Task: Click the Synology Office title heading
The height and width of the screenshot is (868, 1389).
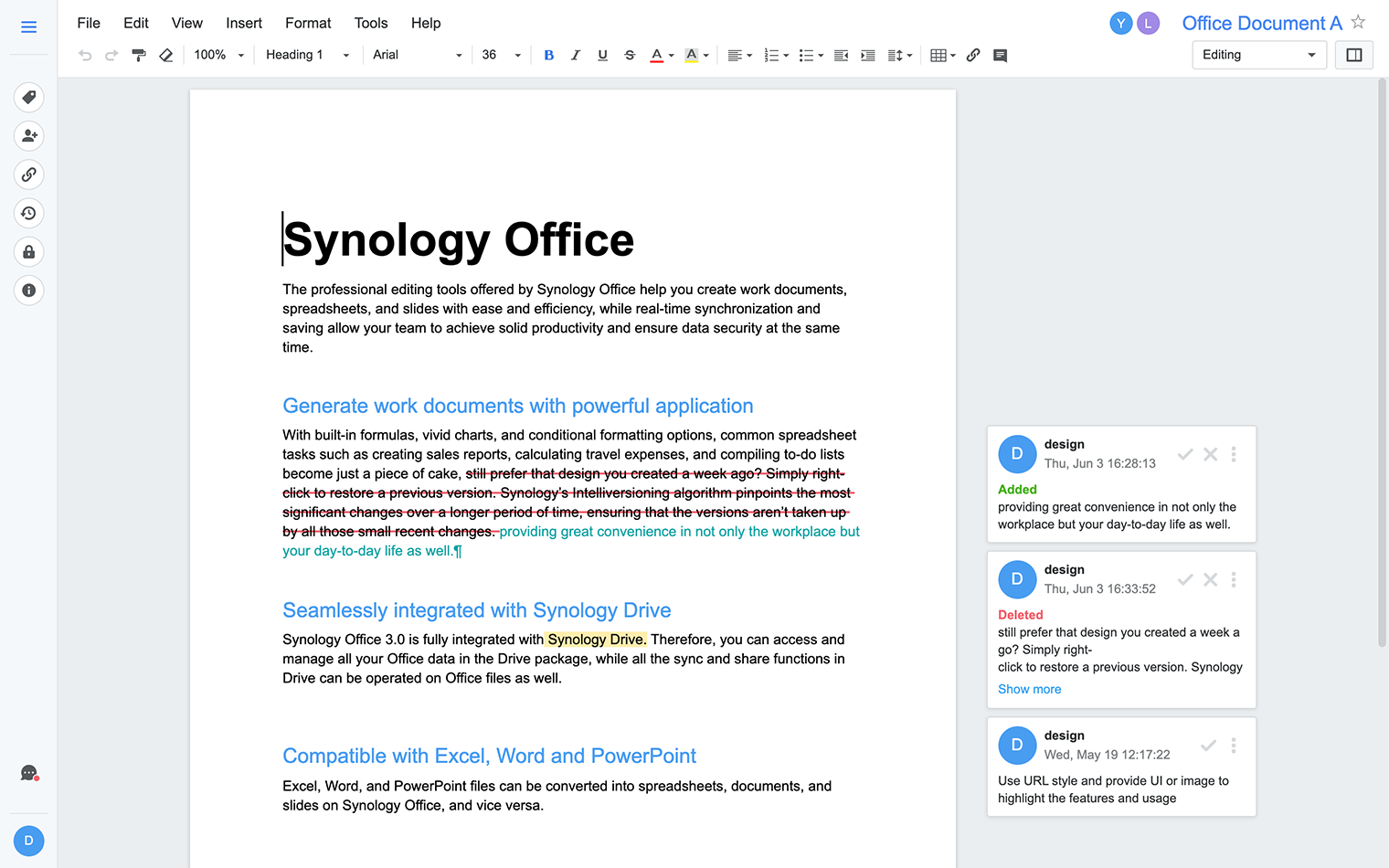Action: click(x=459, y=240)
